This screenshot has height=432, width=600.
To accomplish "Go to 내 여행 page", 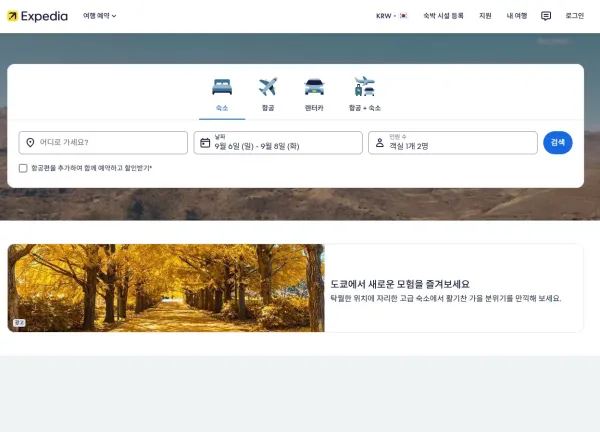I will click(x=517, y=16).
